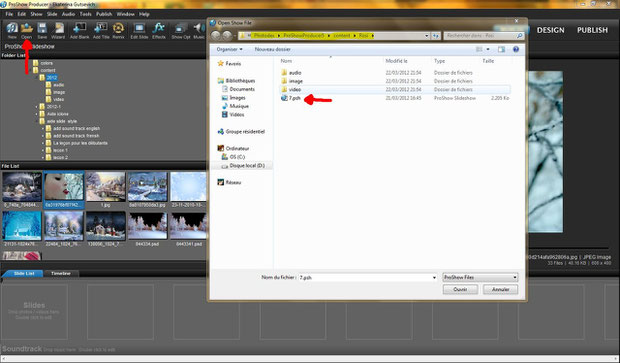Open Show Opt toolbar icon

point(181,30)
